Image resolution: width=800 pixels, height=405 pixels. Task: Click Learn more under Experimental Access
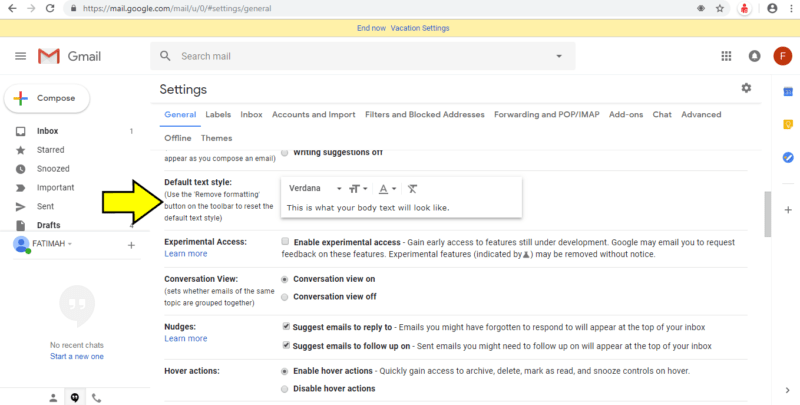pyautogui.click(x=186, y=254)
